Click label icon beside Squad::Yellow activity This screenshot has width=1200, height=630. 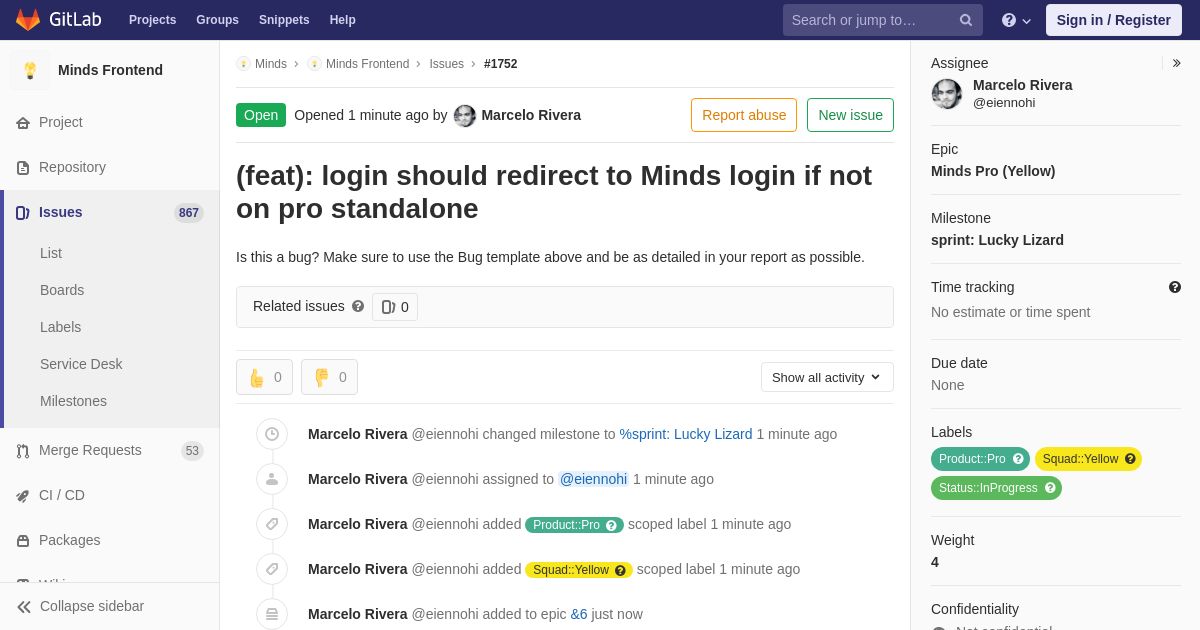pos(272,569)
